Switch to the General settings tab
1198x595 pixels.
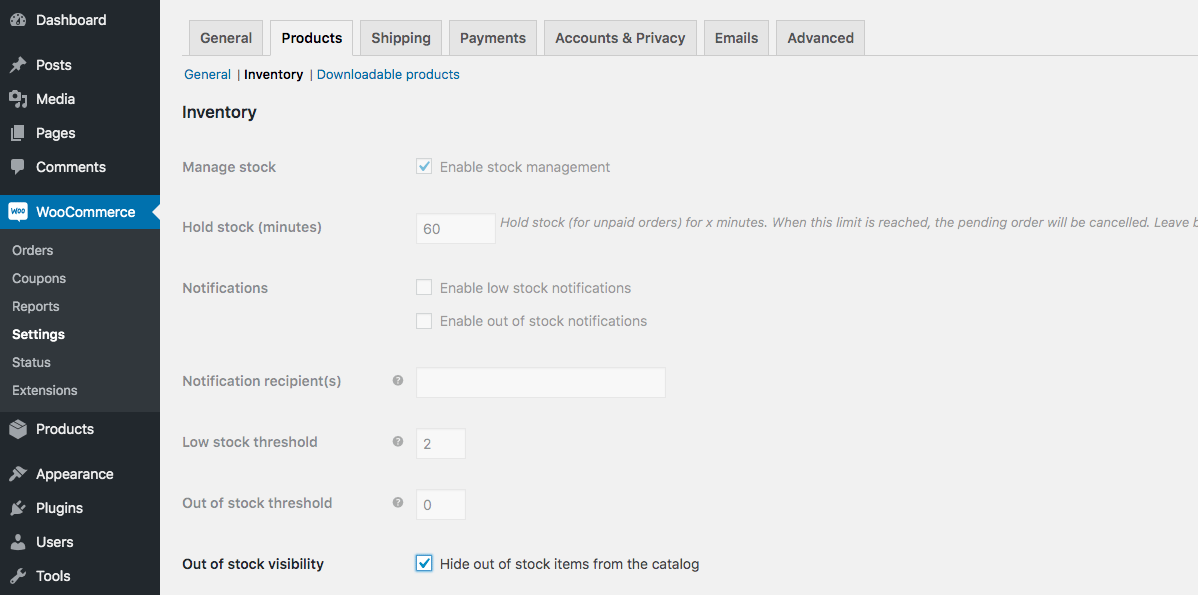(x=225, y=38)
